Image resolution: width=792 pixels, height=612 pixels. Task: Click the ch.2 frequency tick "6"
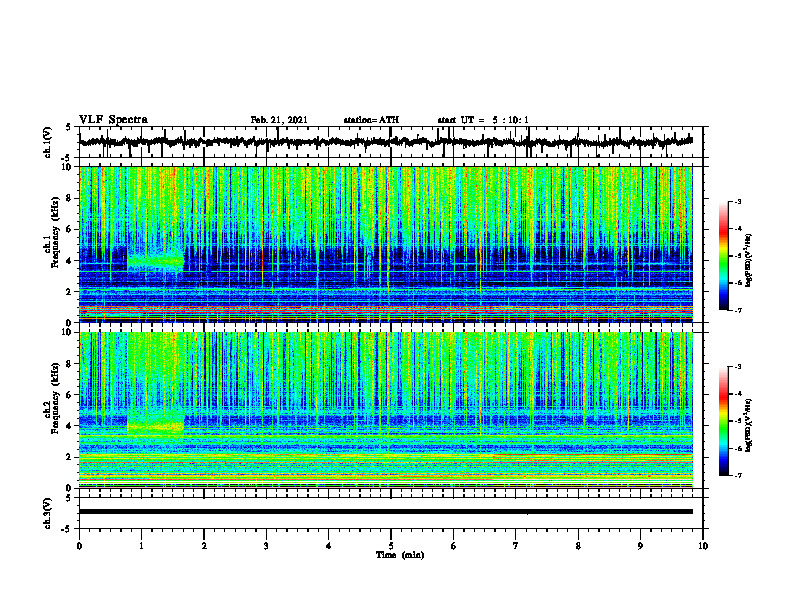(70, 395)
